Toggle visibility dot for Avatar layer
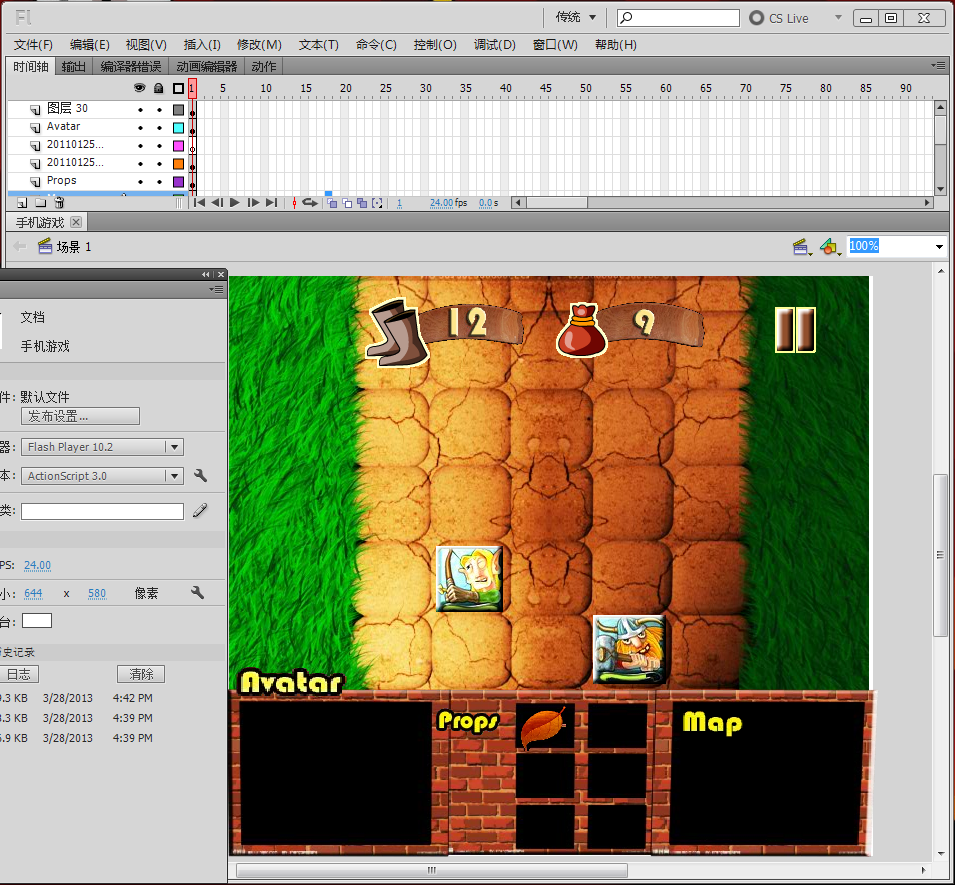This screenshot has width=955, height=885. tap(141, 128)
